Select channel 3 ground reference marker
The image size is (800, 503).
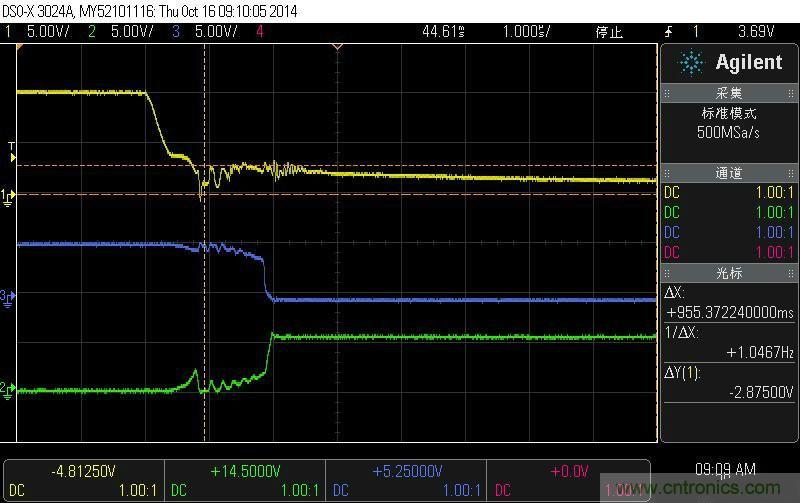coord(7,297)
